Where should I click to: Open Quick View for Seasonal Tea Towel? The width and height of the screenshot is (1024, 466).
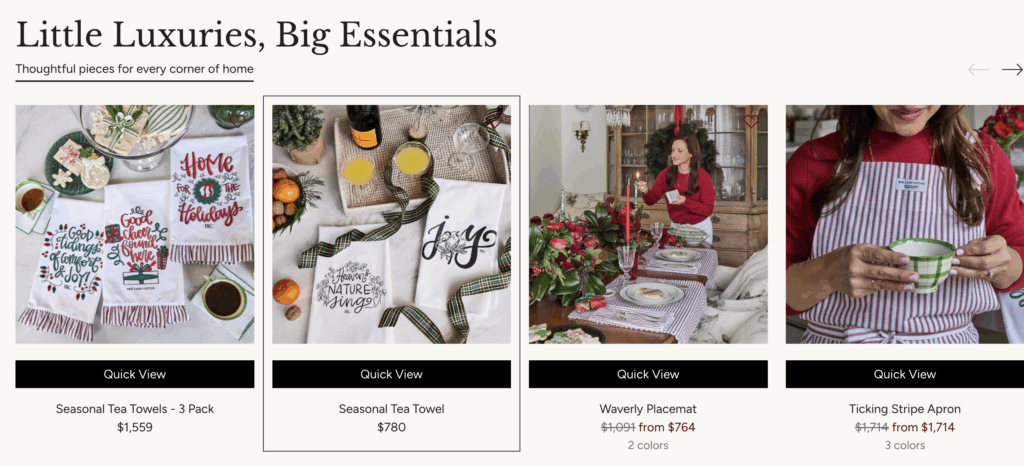(391, 374)
